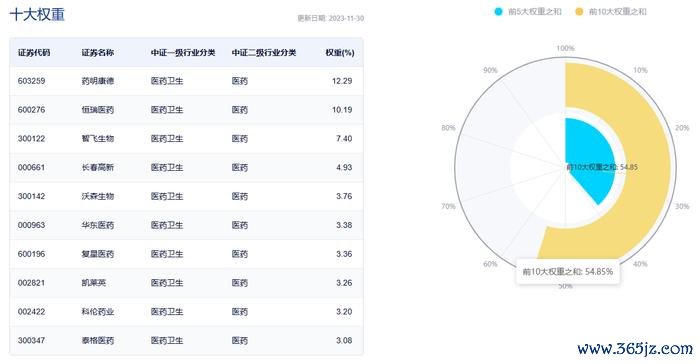Click the 90% label on the chart
This screenshot has width=700, height=364.
coord(490,70)
